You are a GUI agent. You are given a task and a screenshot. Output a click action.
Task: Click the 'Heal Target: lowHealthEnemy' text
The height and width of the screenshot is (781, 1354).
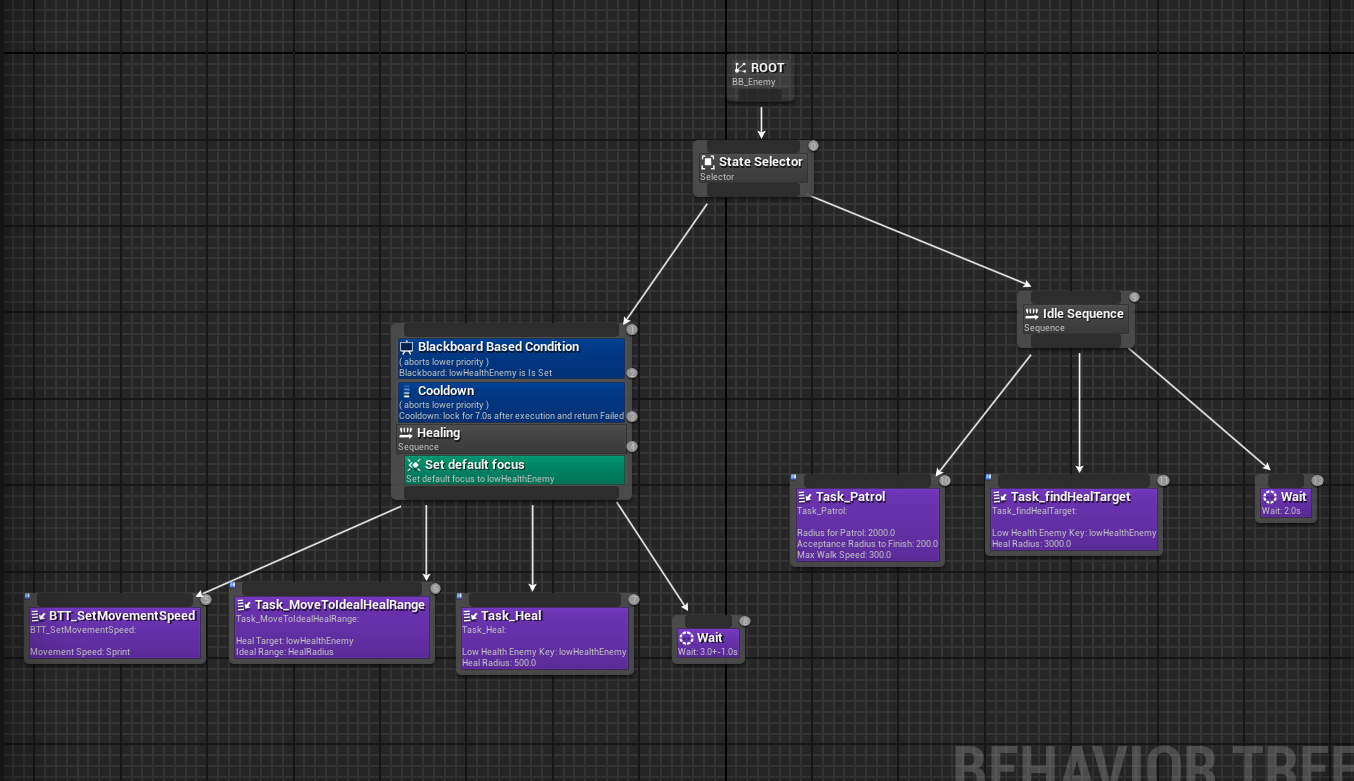295,641
